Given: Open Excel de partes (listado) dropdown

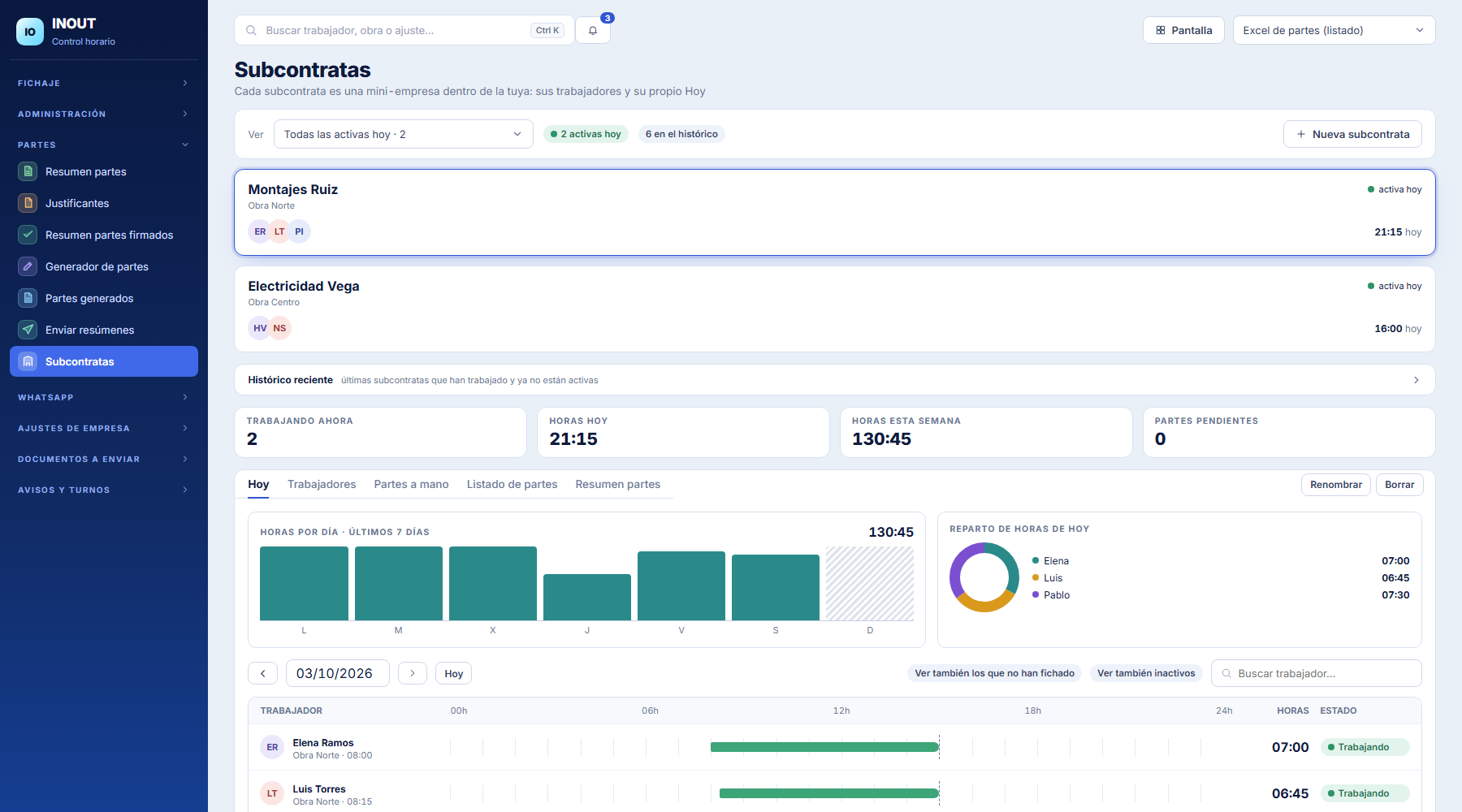Looking at the screenshot, I should click(1334, 31).
